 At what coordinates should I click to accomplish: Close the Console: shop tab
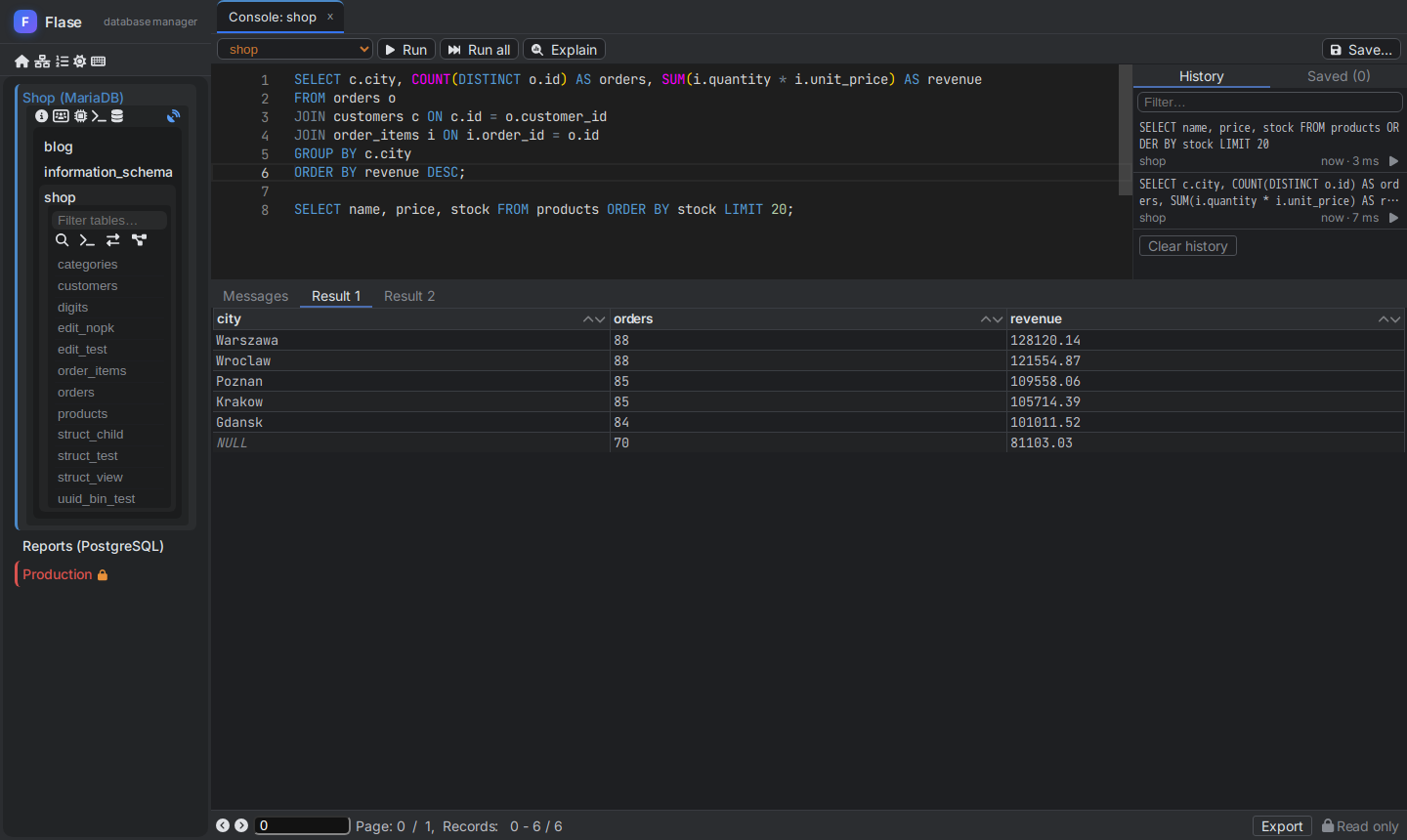click(x=330, y=17)
